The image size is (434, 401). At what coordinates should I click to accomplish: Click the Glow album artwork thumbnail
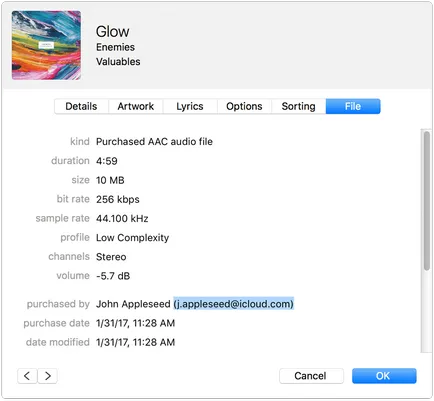point(46,45)
